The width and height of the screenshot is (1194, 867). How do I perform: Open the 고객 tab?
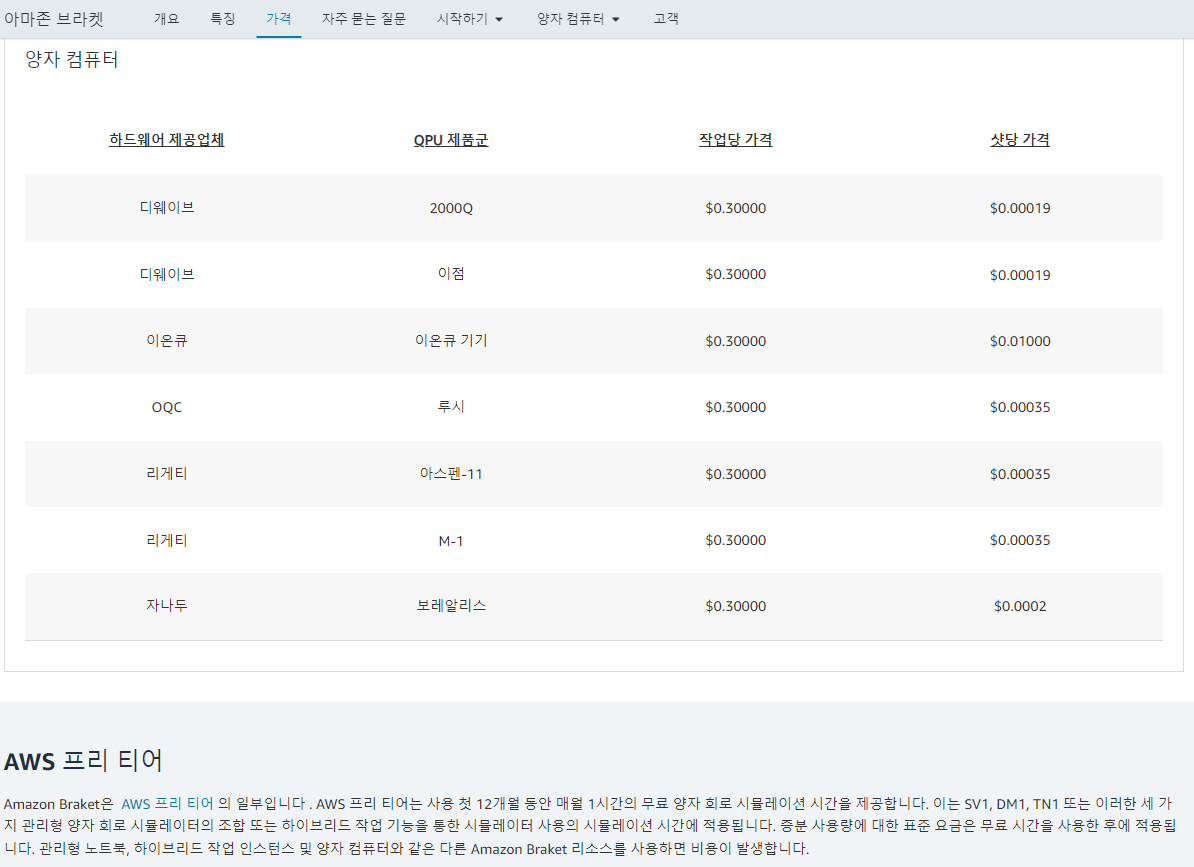tap(666, 18)
